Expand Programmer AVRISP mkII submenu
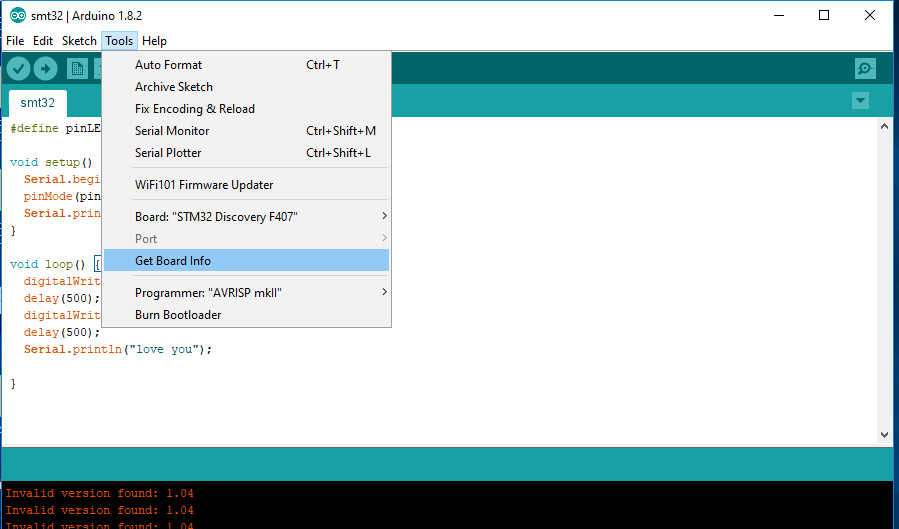Viewport: 899px width, 529px height. 247,293
